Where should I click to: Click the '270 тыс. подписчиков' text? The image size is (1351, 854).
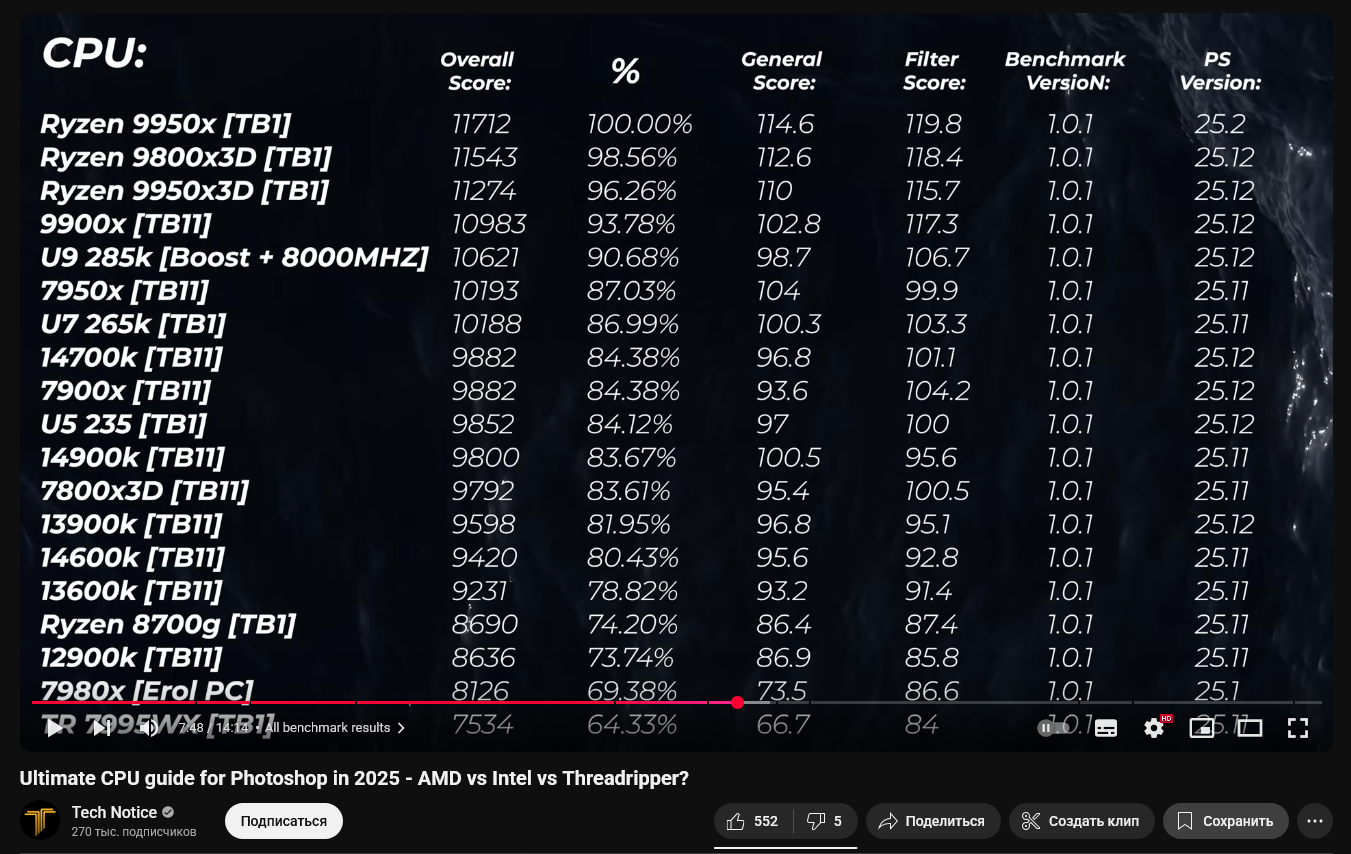pos(134,832)
